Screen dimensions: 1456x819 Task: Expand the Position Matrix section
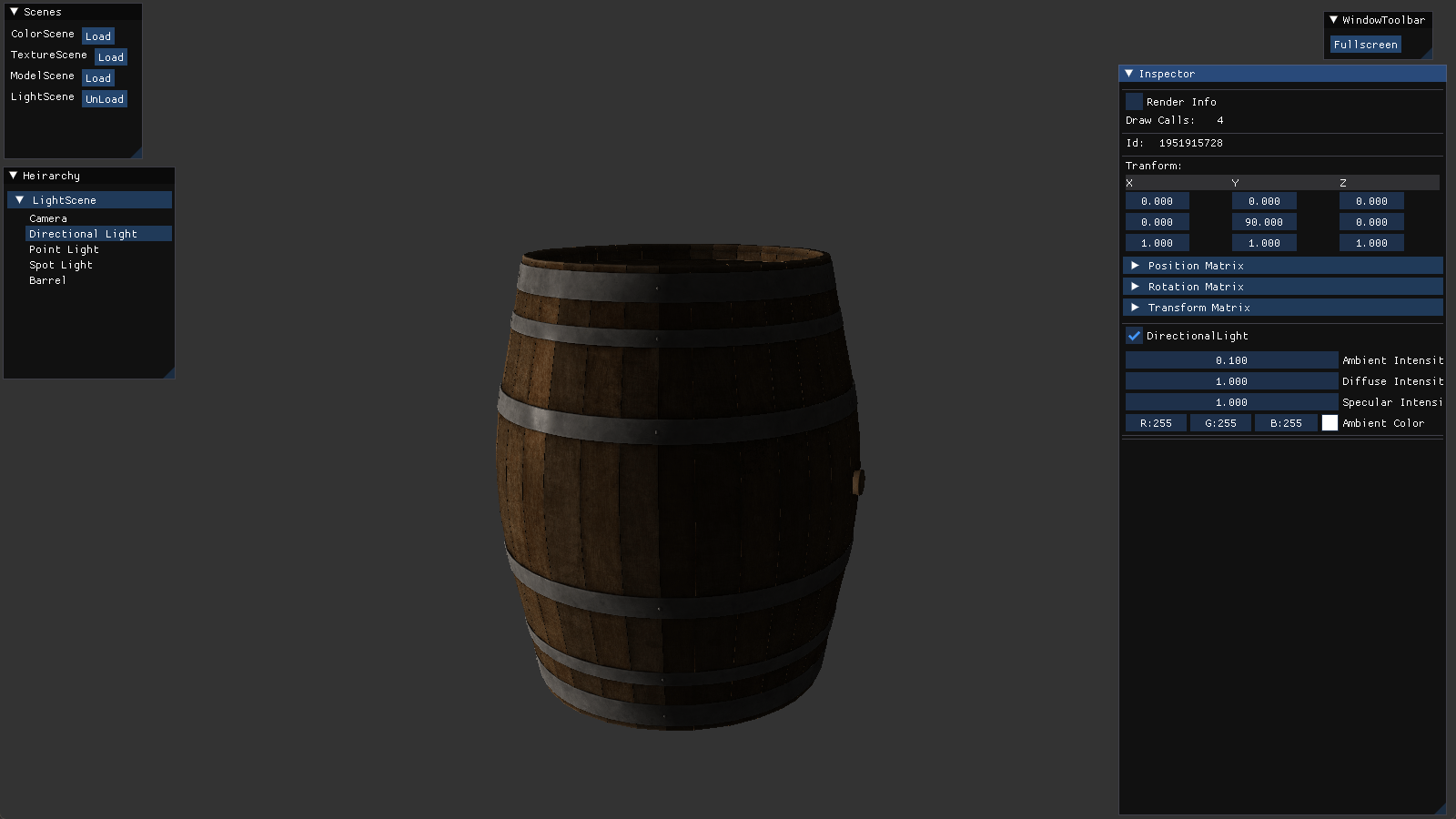(x=1283, y=266)
